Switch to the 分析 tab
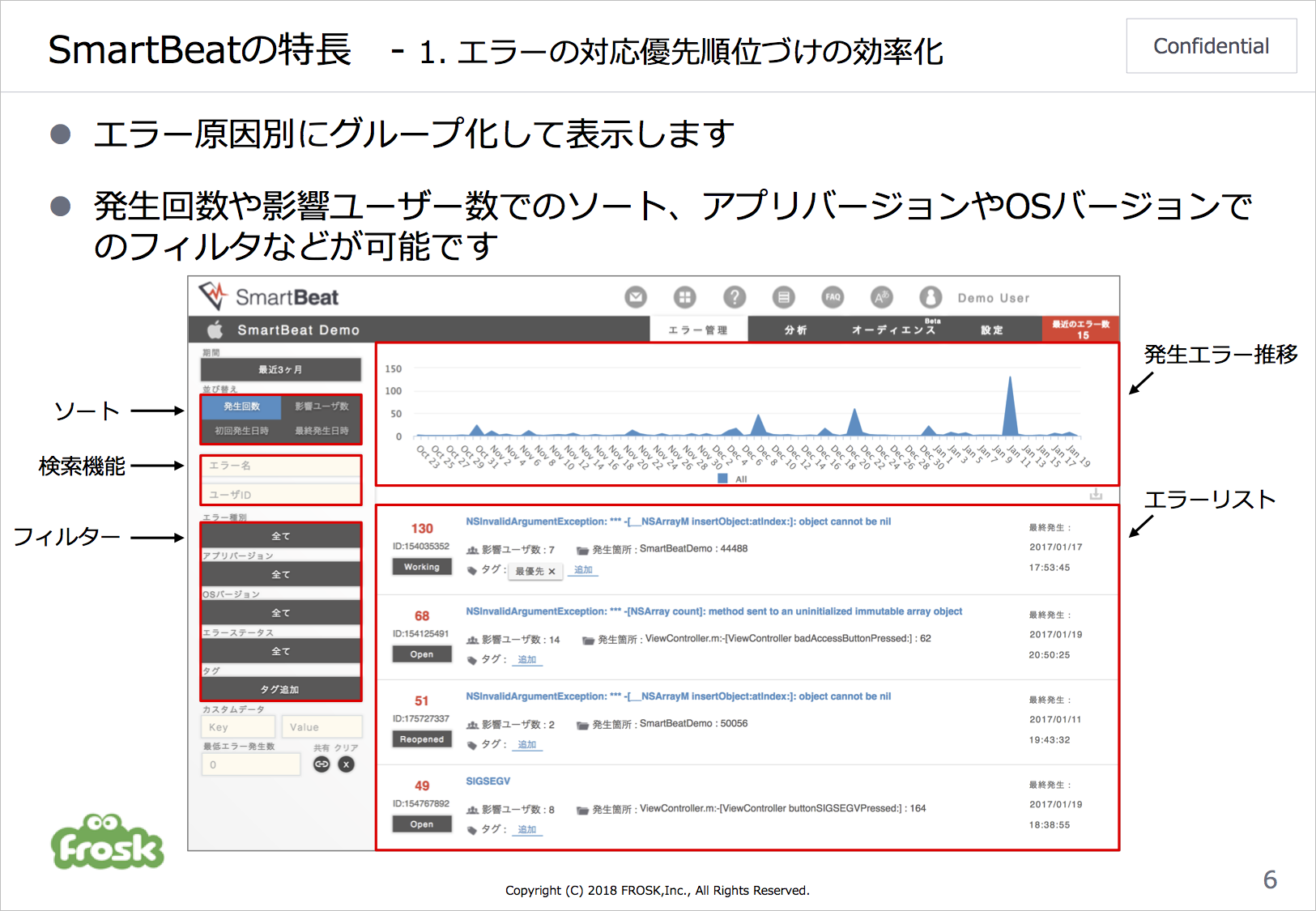The image size is (1316, 911). click(796, 330)
